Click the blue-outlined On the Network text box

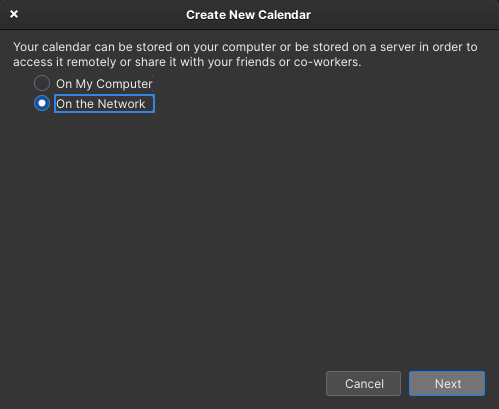(x=104, y=104)
